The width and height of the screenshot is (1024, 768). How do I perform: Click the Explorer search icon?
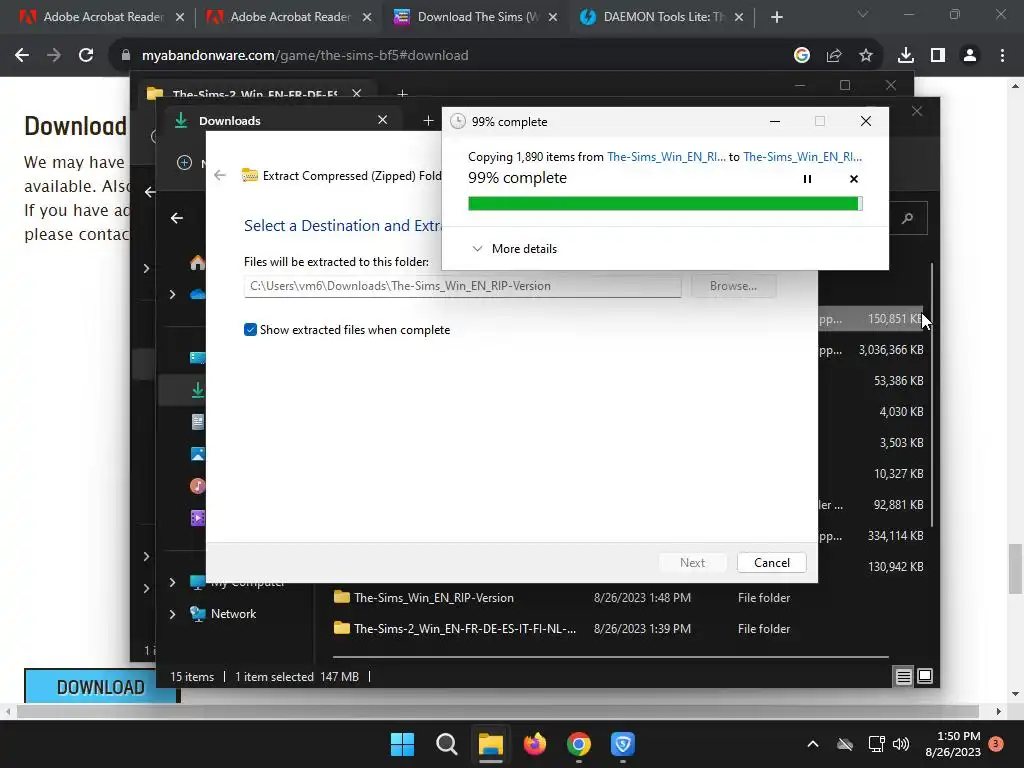908,218
